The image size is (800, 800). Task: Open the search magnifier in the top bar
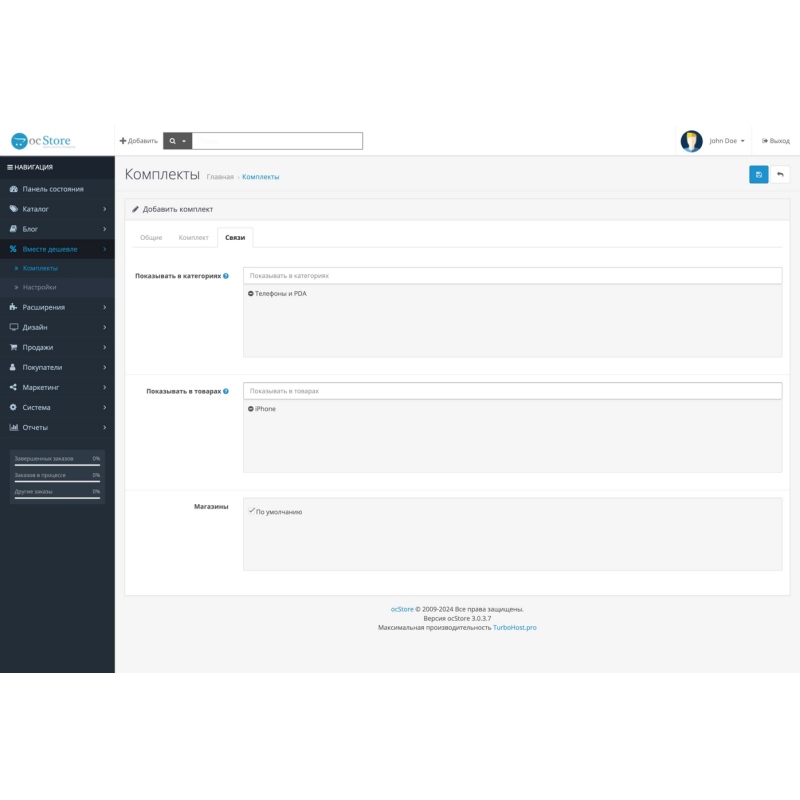tap(174, 140)
